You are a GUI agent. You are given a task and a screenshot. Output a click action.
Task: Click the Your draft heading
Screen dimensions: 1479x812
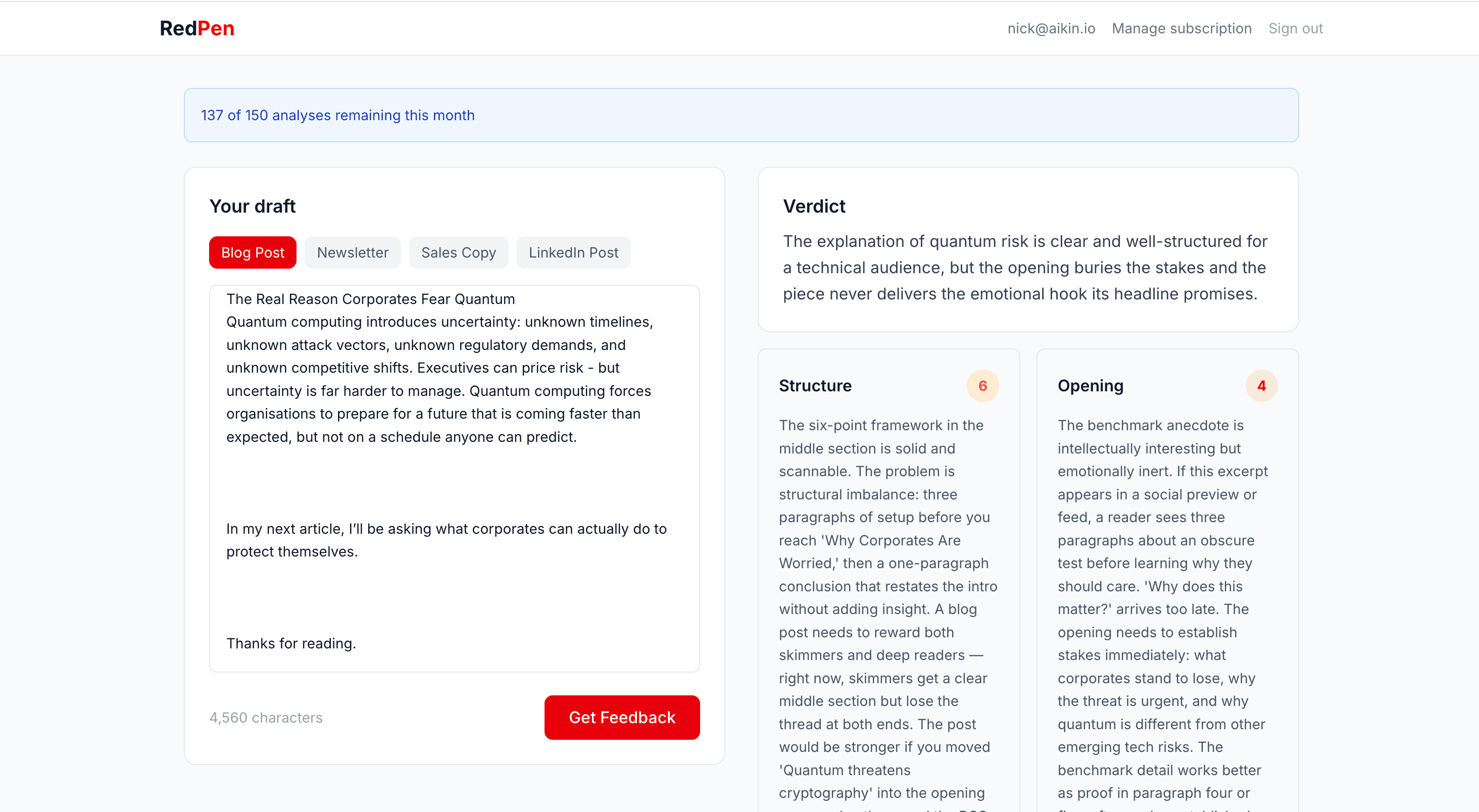pyautogui.click(x=253, y=206)
